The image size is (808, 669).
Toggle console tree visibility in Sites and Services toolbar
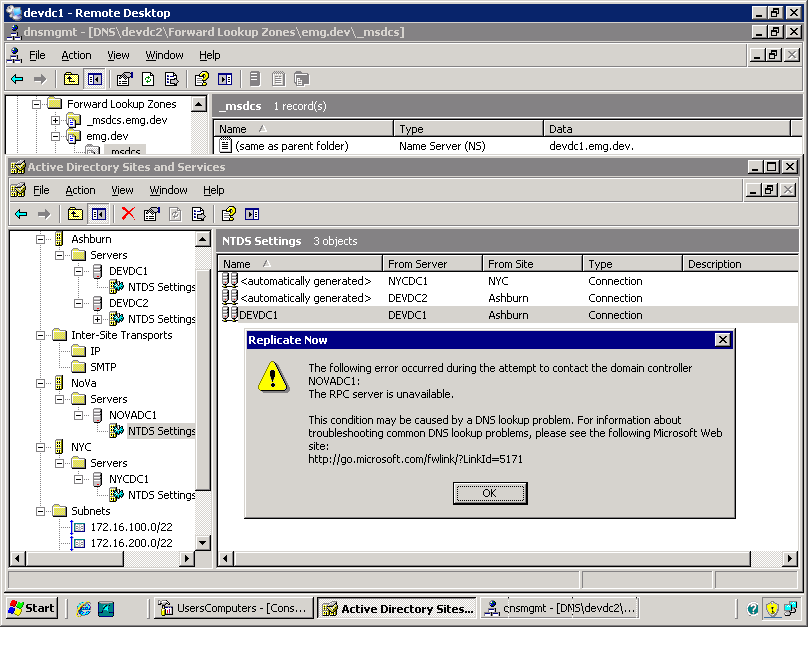[x=98, y=213]
